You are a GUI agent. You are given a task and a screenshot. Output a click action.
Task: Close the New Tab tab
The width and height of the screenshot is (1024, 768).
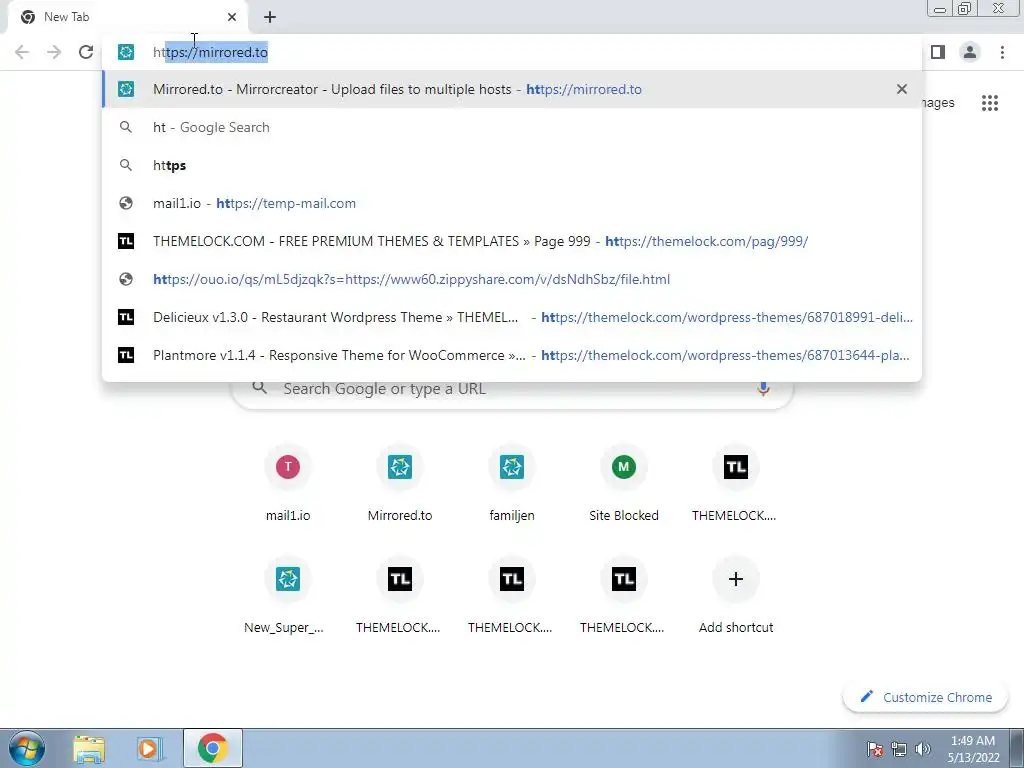(x=232, y=17)
